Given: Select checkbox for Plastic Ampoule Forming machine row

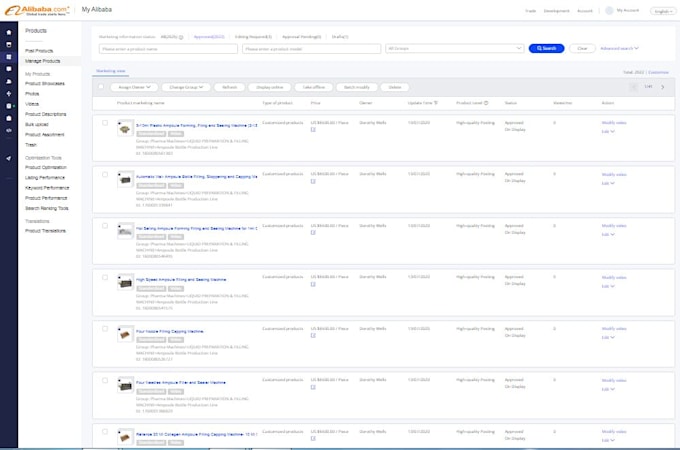Looking at the screenshot, I should pos(105,123).
